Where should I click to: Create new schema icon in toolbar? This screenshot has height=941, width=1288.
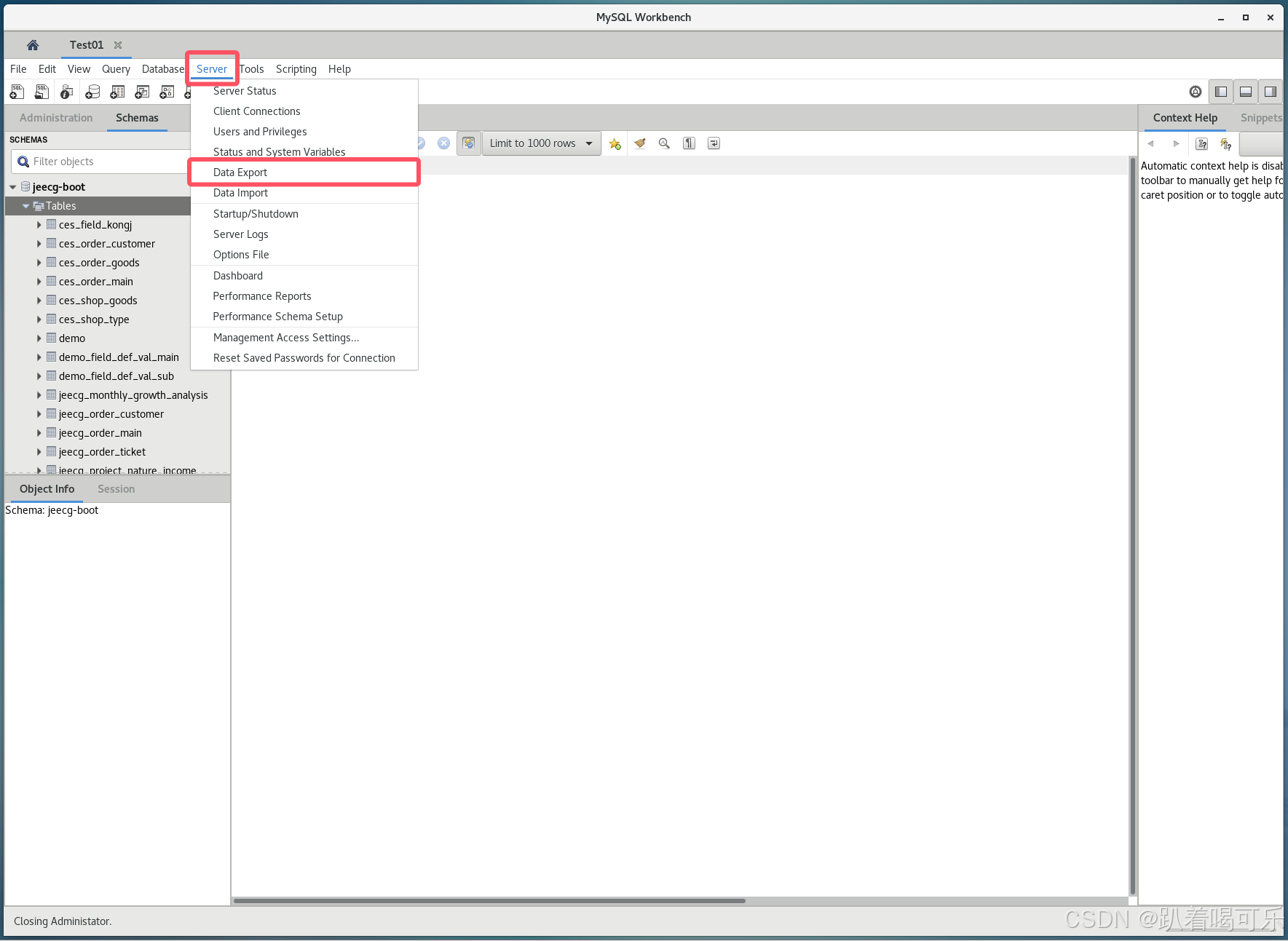coord(92,92)
